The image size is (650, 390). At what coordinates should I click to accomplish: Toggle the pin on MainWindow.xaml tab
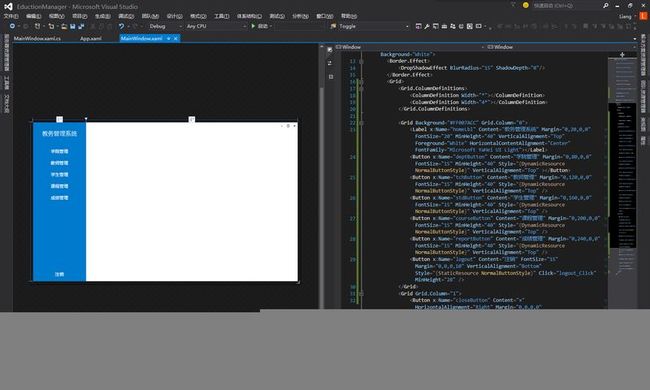tap(169, 39)
